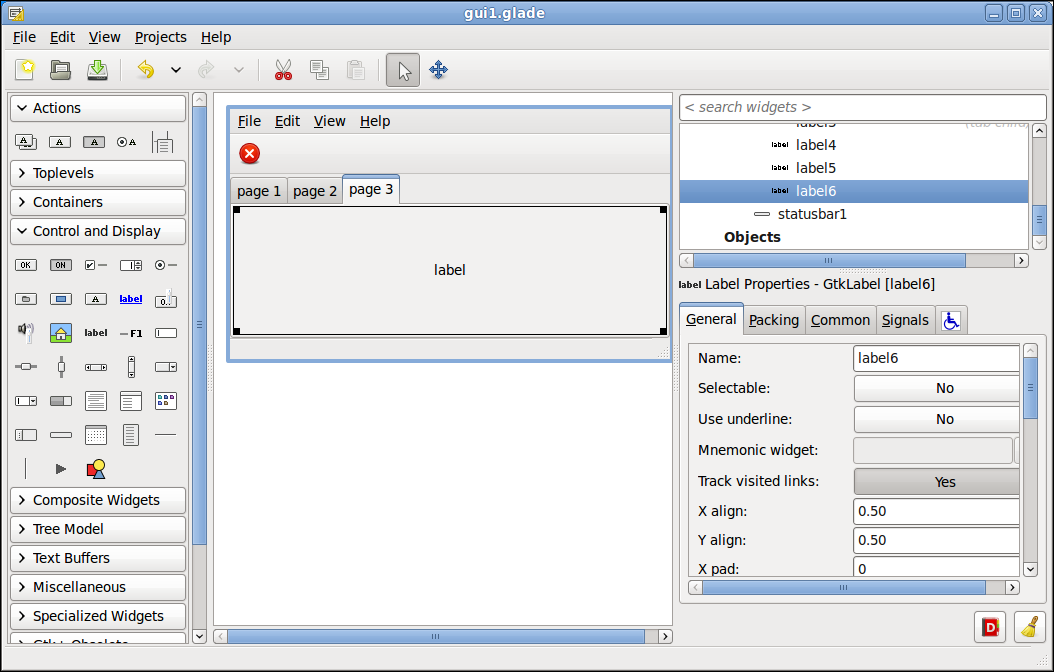Select the Arrow widget in palette
Viewport: 1054px width, 672px height.
click(60, 468)
